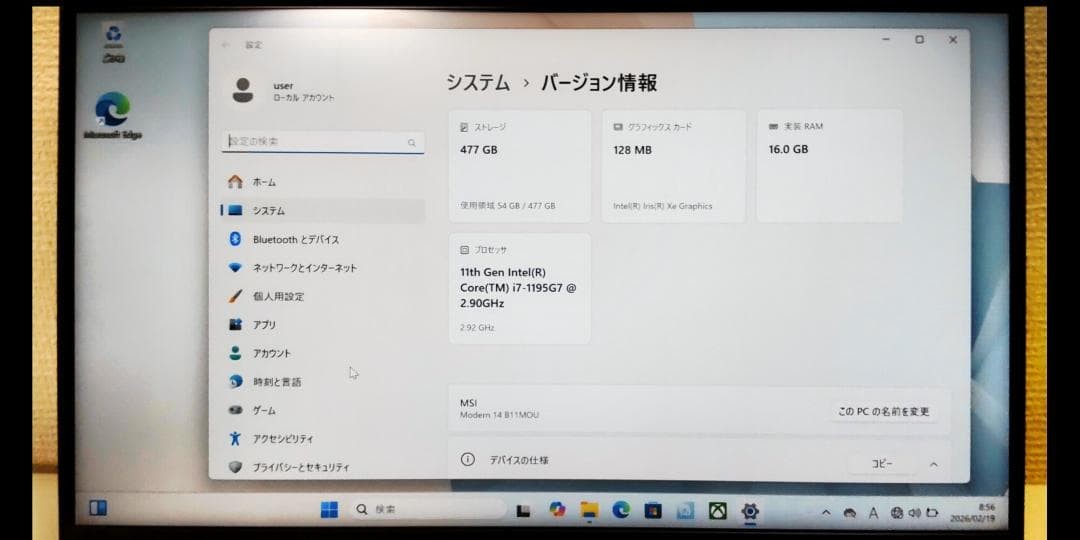Click the アクセシビリティ figure icon

click(x=236, y=438)
